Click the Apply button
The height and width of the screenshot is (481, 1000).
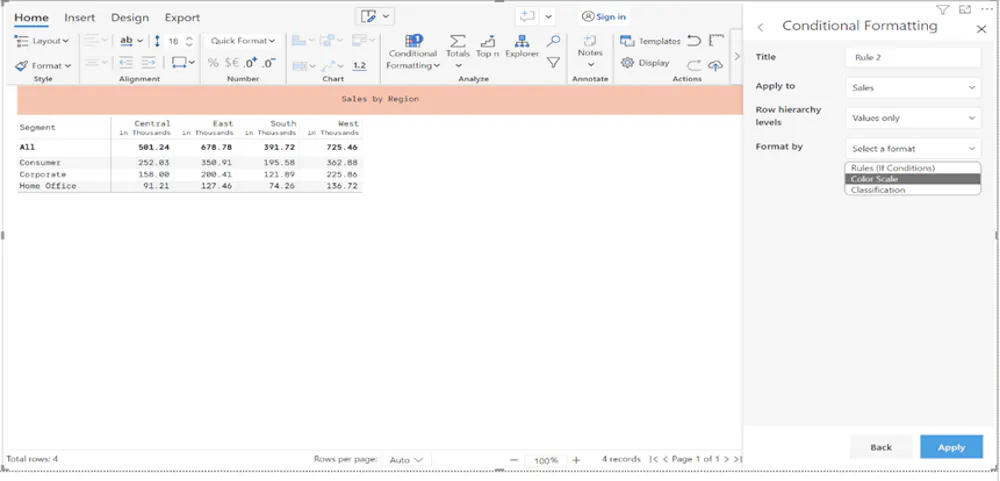[951, 447]
